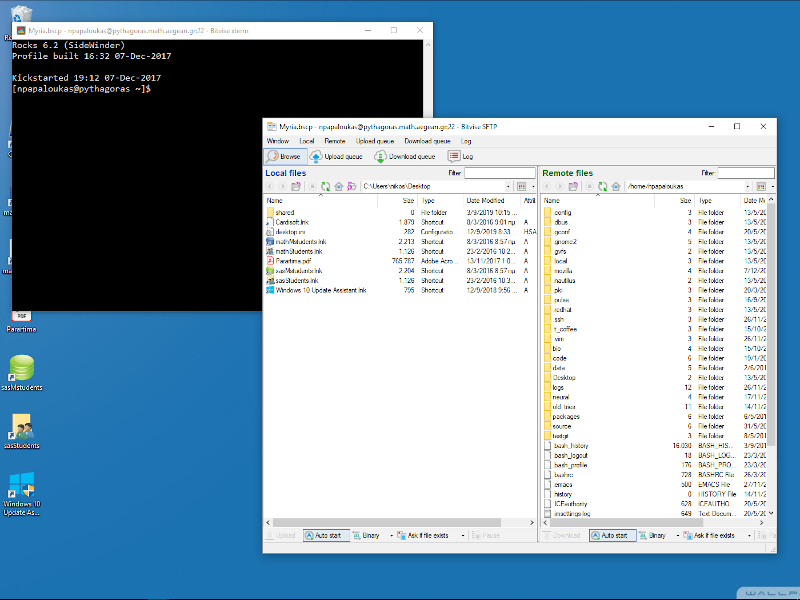Open the Window menu
800x600 pixels.
click(278, 141)
